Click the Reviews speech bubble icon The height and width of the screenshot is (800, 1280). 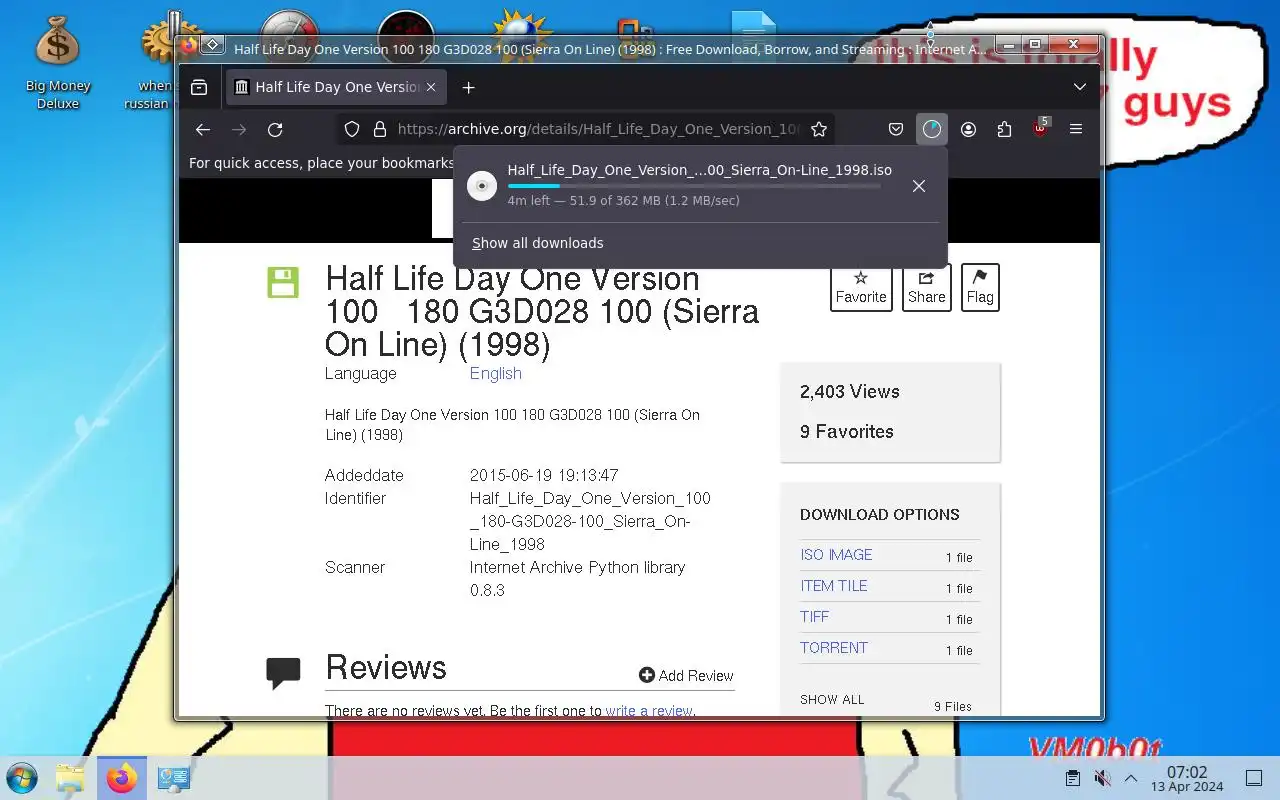[283, 673]
